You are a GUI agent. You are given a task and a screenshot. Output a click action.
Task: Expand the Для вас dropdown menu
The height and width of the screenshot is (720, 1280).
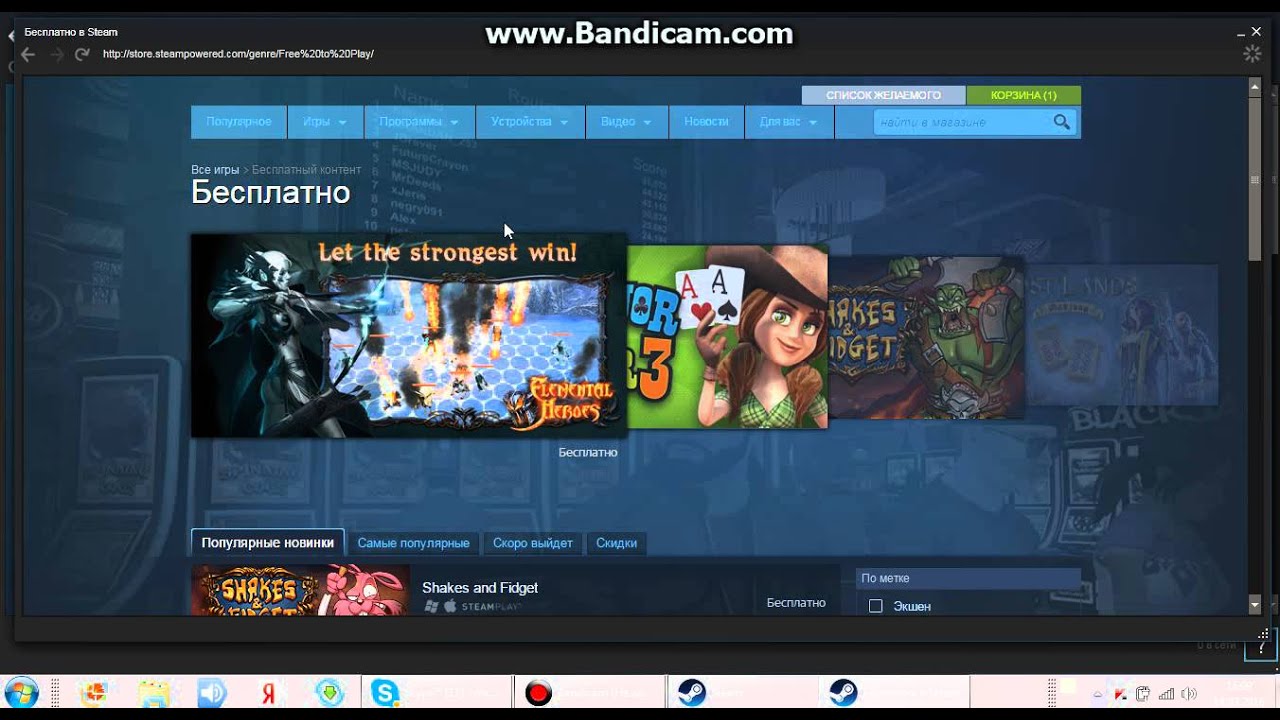click(789, 122)
